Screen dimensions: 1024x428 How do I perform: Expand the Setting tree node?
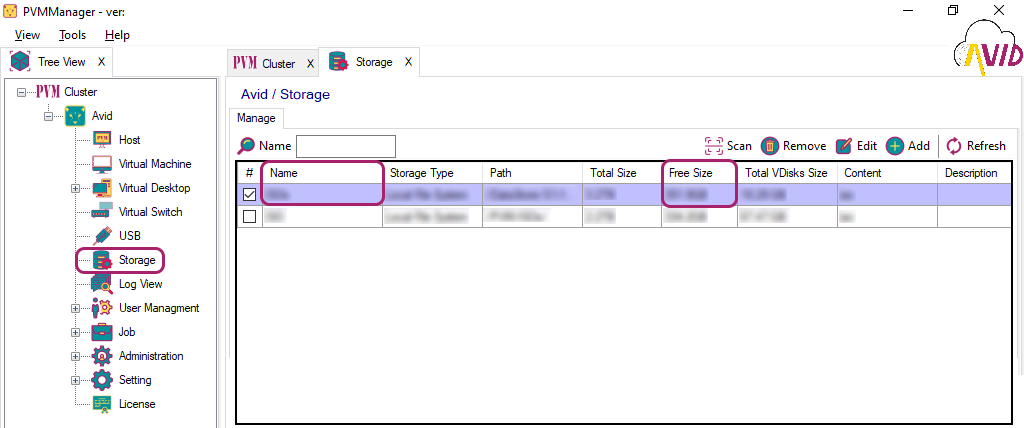pyautogui.click(x=75, y=380)
